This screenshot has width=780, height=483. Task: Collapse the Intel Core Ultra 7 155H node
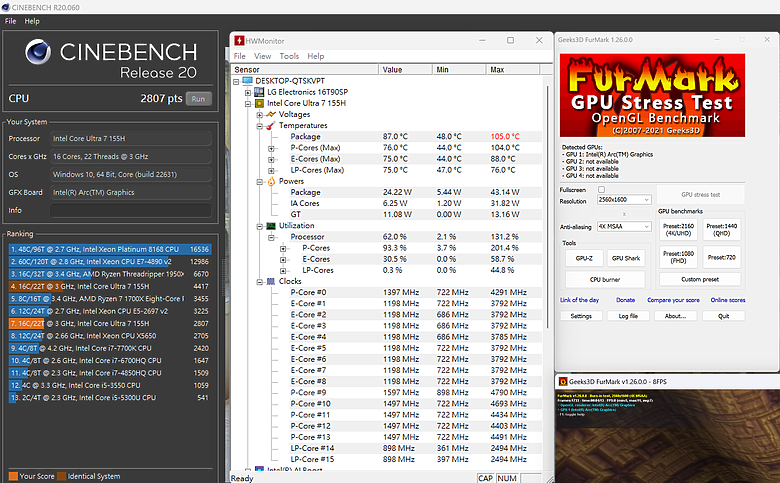(x=248, y=104)
